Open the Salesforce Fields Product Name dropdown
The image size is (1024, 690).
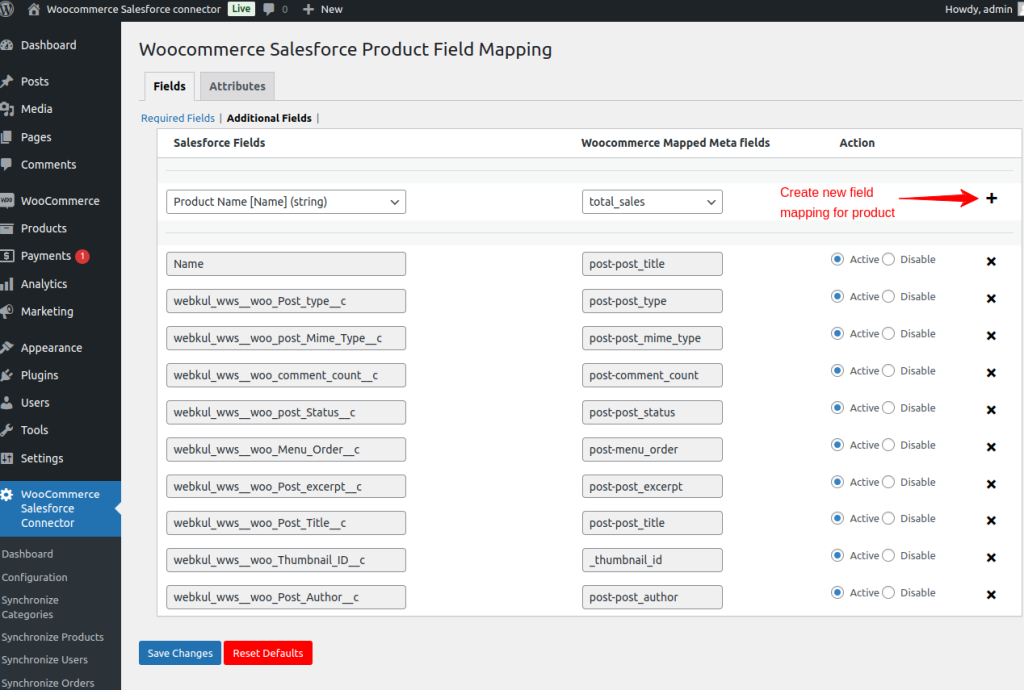click(286, 202)
